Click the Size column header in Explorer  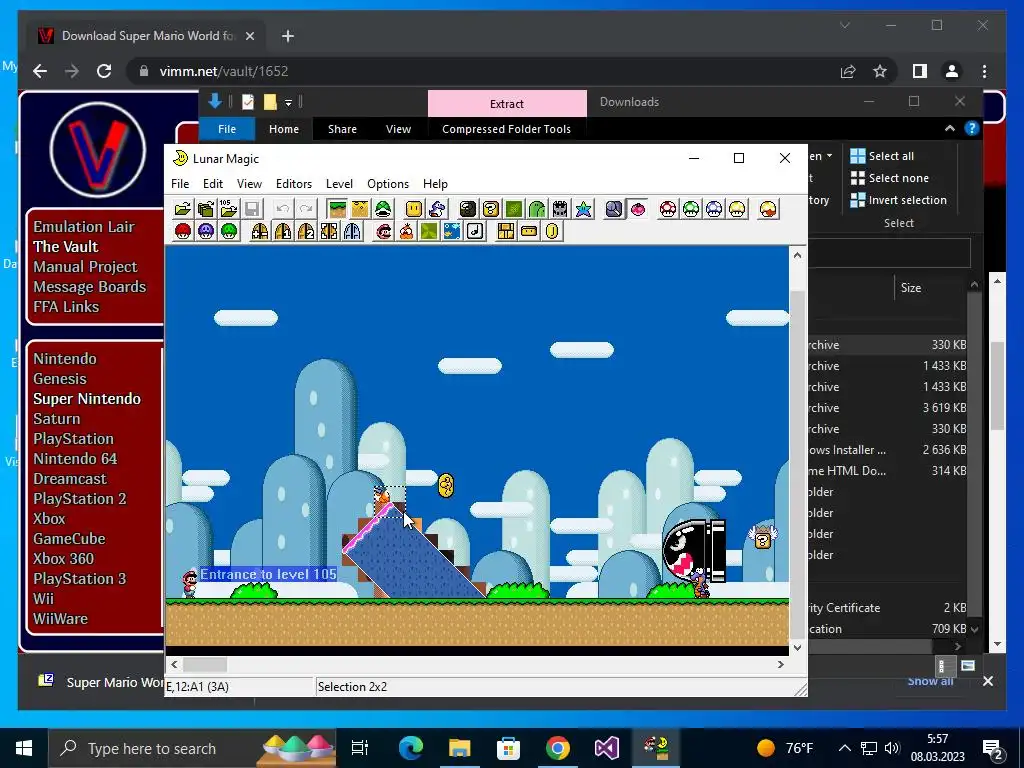pos(911,287)
